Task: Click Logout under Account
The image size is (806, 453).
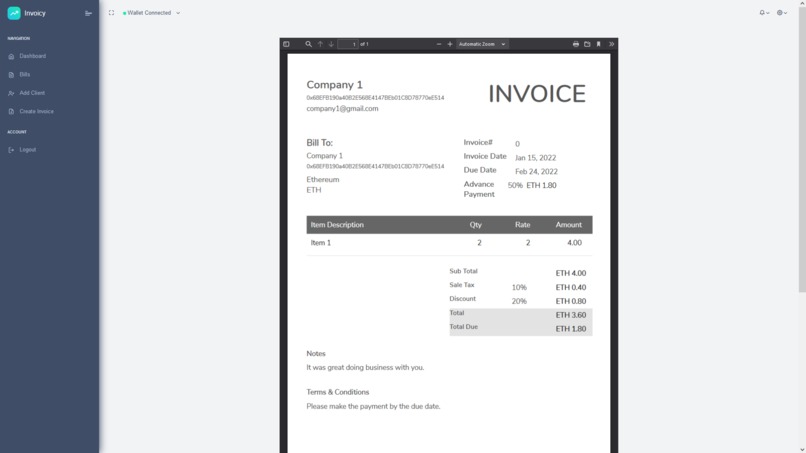Action: point(28,150)
